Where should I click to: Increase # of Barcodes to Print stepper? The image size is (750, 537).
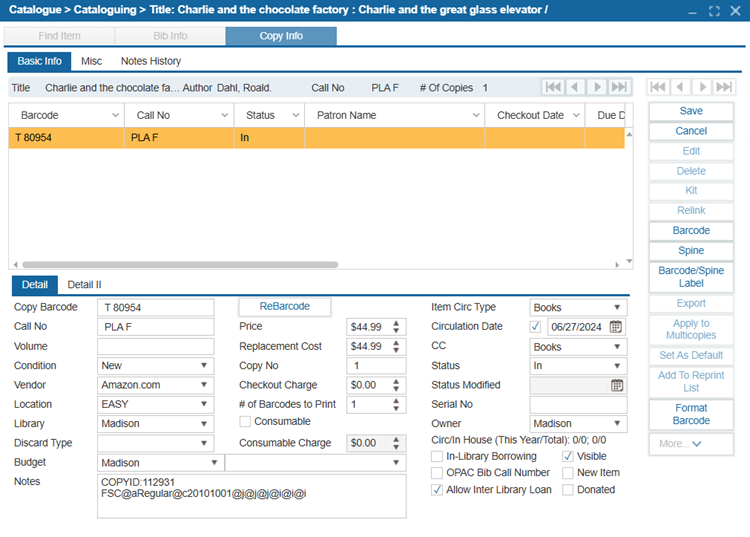pos(396,401)
